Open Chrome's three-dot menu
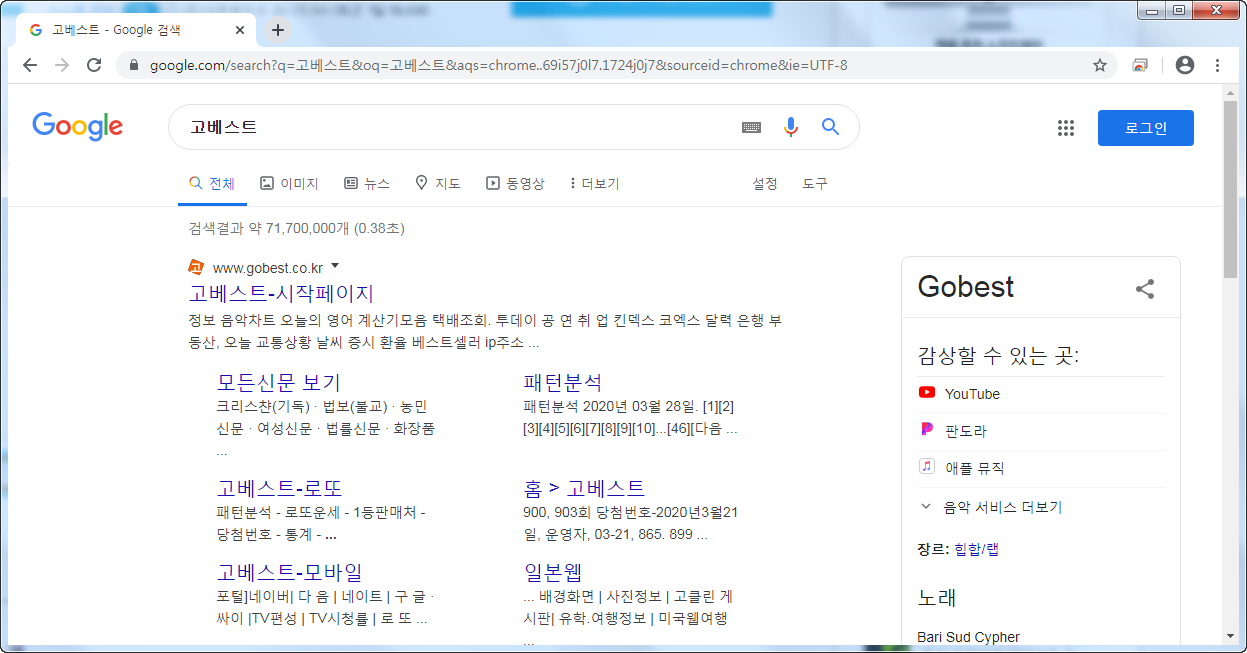Viewport: 1247px width, 653px height. pyautogui.click(x=1217, y=65)
